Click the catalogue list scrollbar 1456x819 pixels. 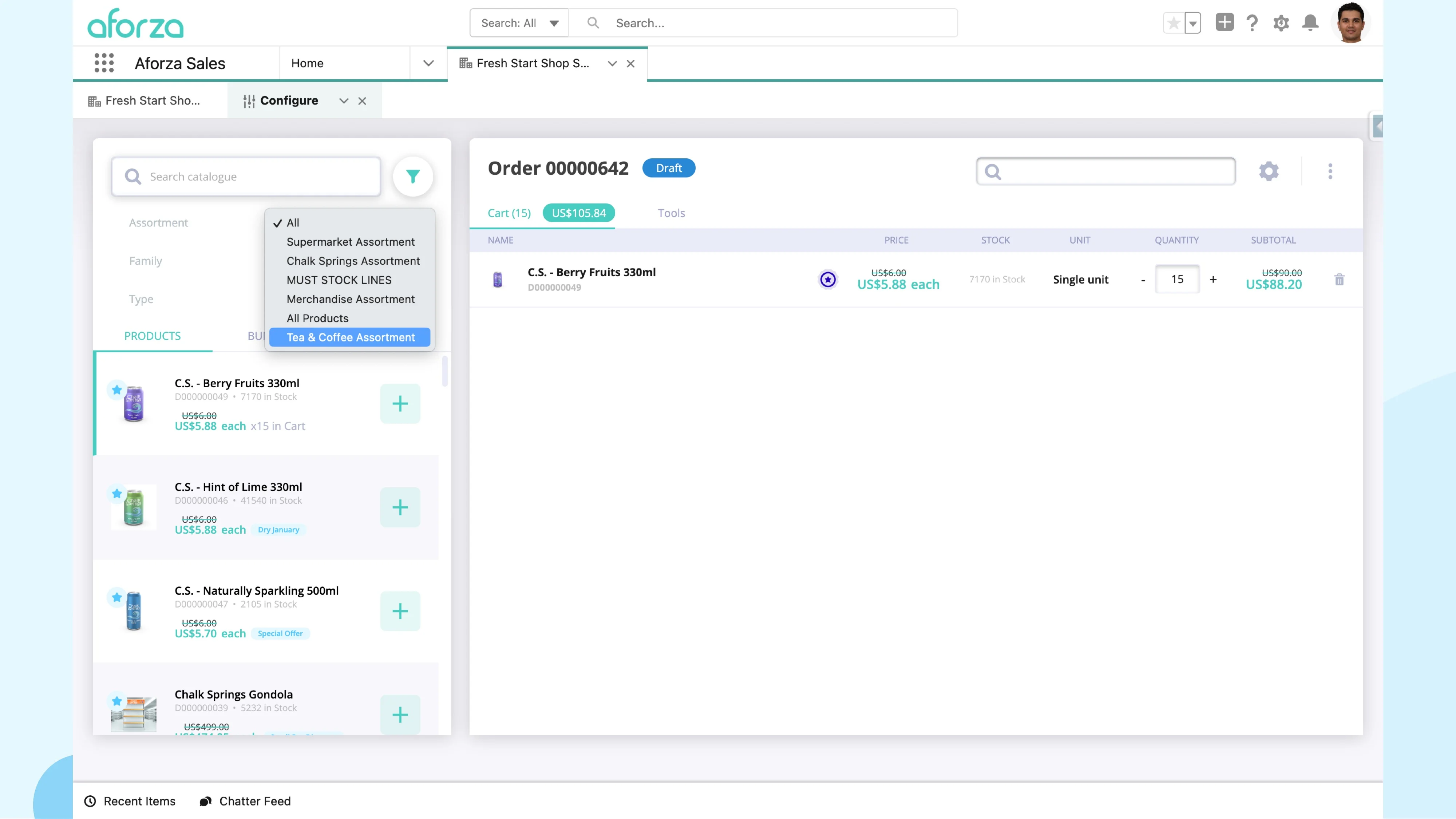pos(445,371)
